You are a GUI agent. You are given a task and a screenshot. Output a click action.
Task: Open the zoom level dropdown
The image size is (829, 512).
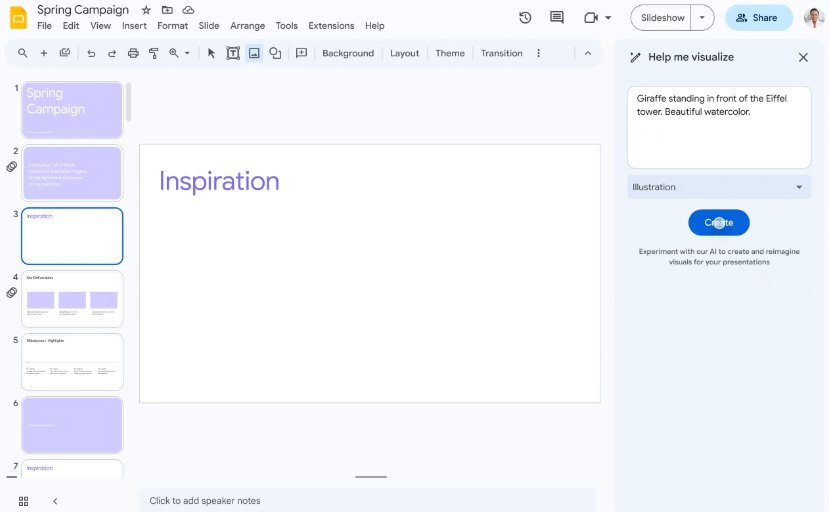click(179, 53)
